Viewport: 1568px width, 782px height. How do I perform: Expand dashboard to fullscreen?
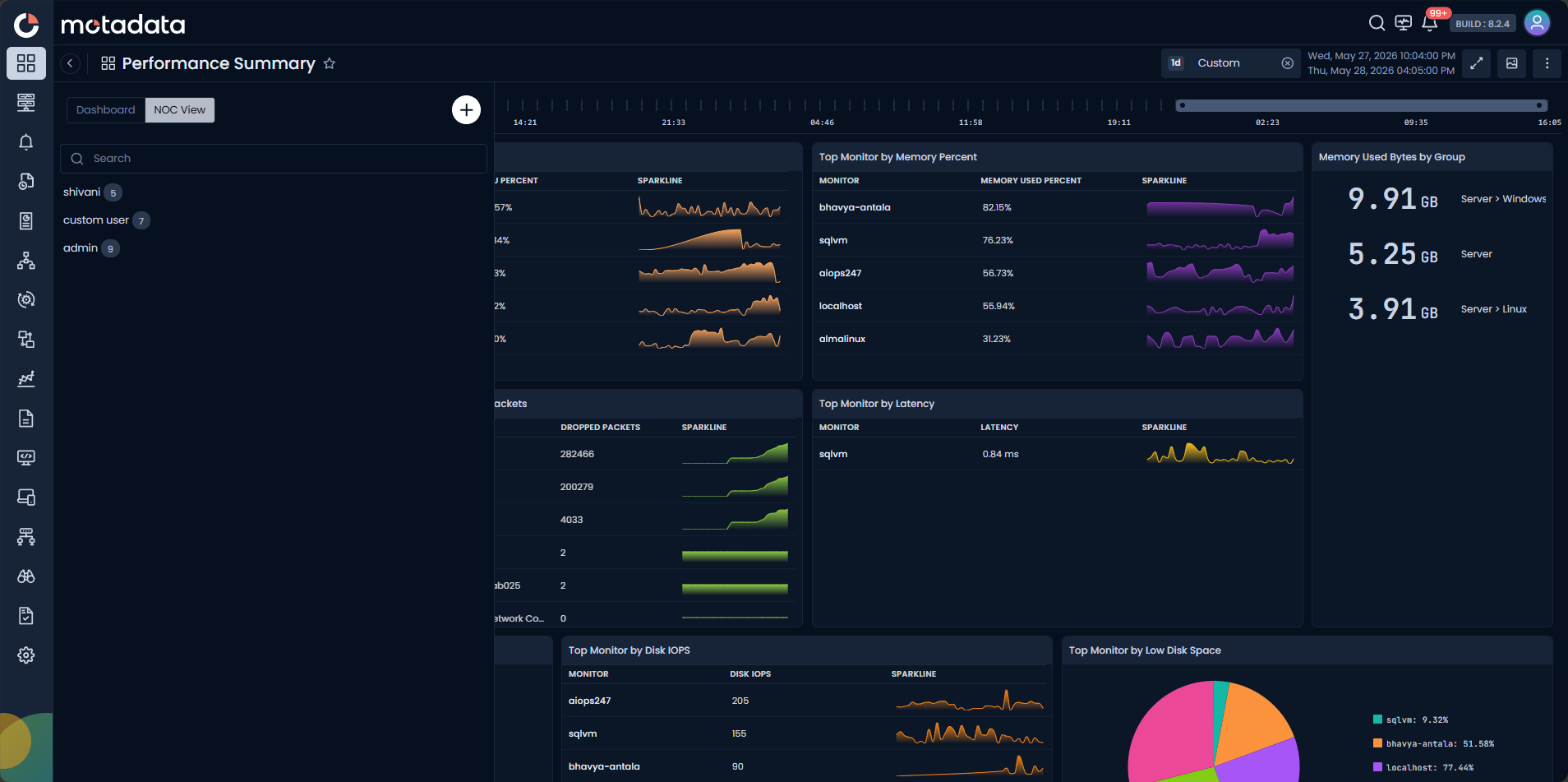pyautogui.click(x=1477, y=63)
